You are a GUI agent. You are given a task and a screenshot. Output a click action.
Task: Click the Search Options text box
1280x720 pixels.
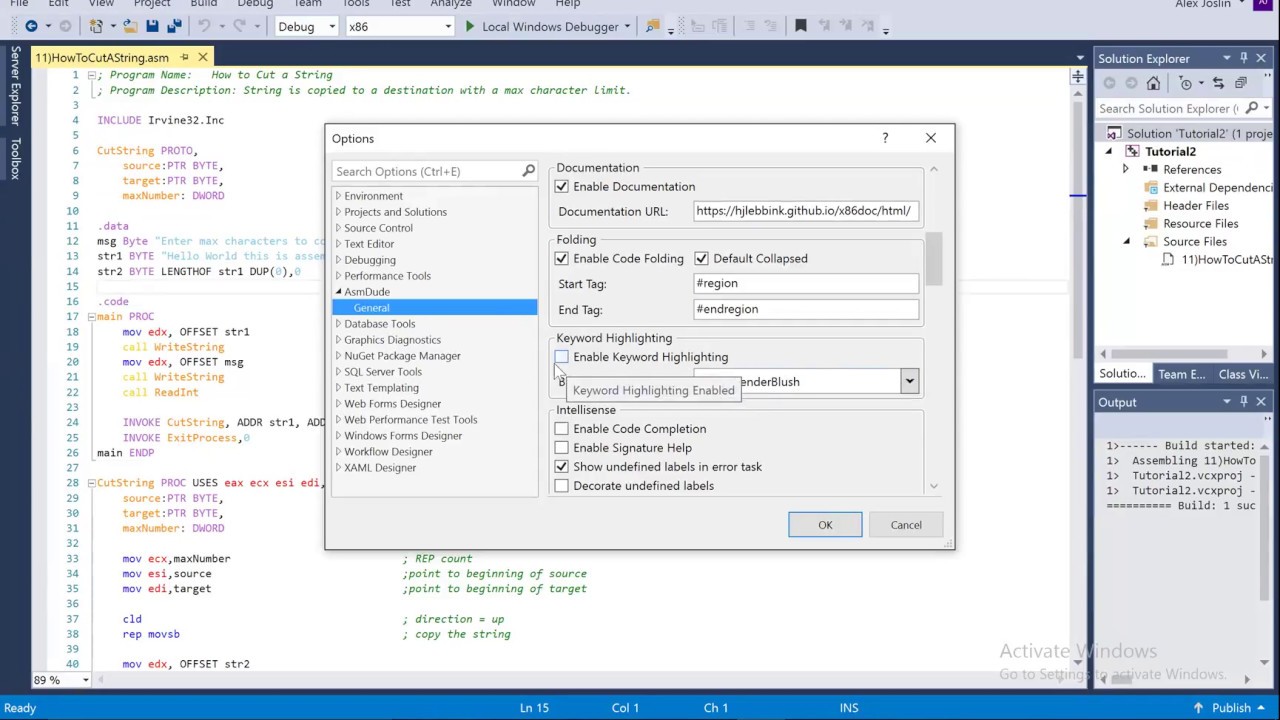tap(426, 171)
